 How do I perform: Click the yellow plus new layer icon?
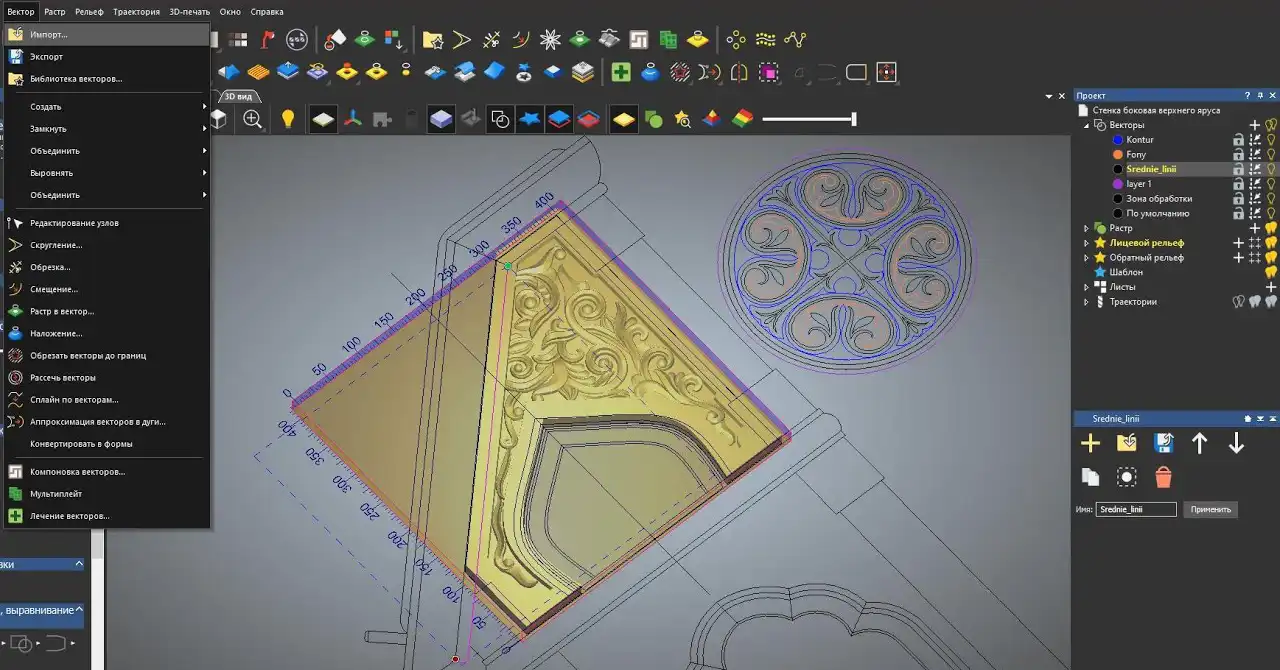[1090, 443]
